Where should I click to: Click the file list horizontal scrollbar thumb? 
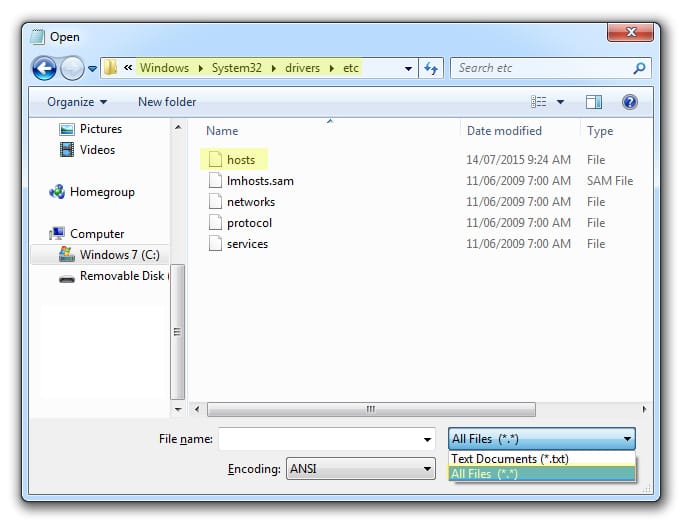pyautogui.click(x=371, y=409)
